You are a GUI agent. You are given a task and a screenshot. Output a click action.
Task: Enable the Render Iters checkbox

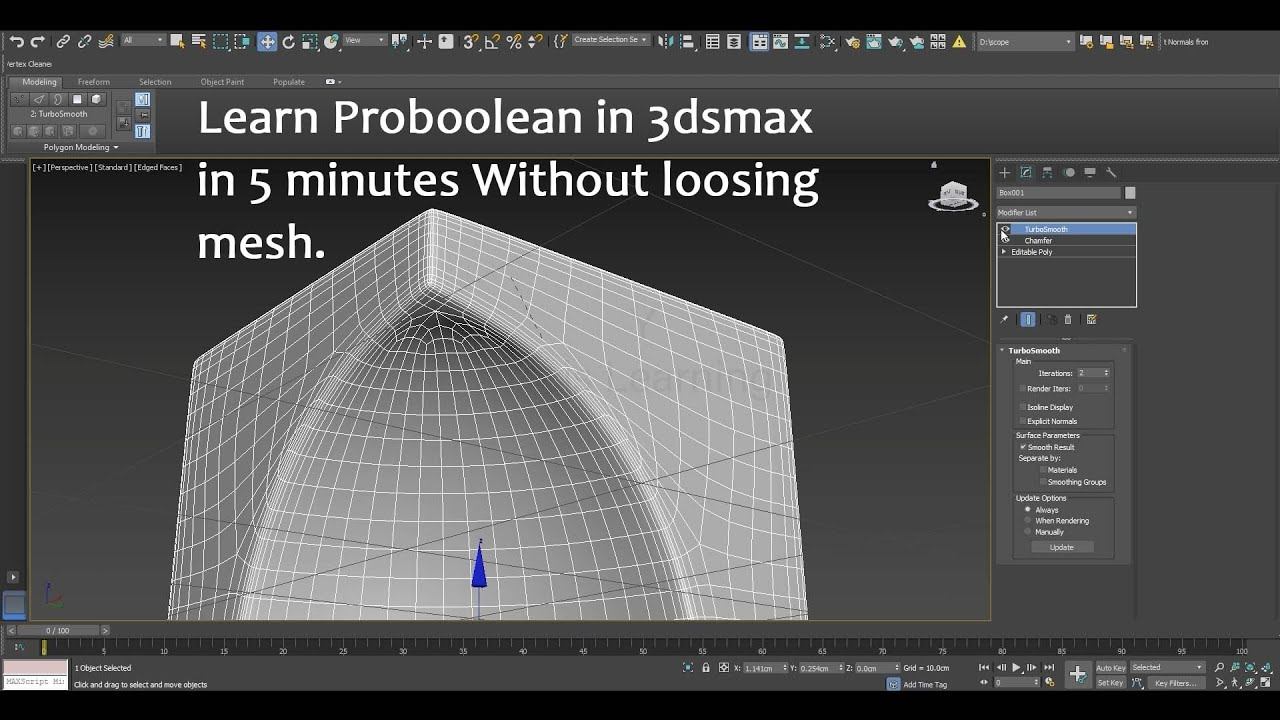click(x=1023, y=388)
